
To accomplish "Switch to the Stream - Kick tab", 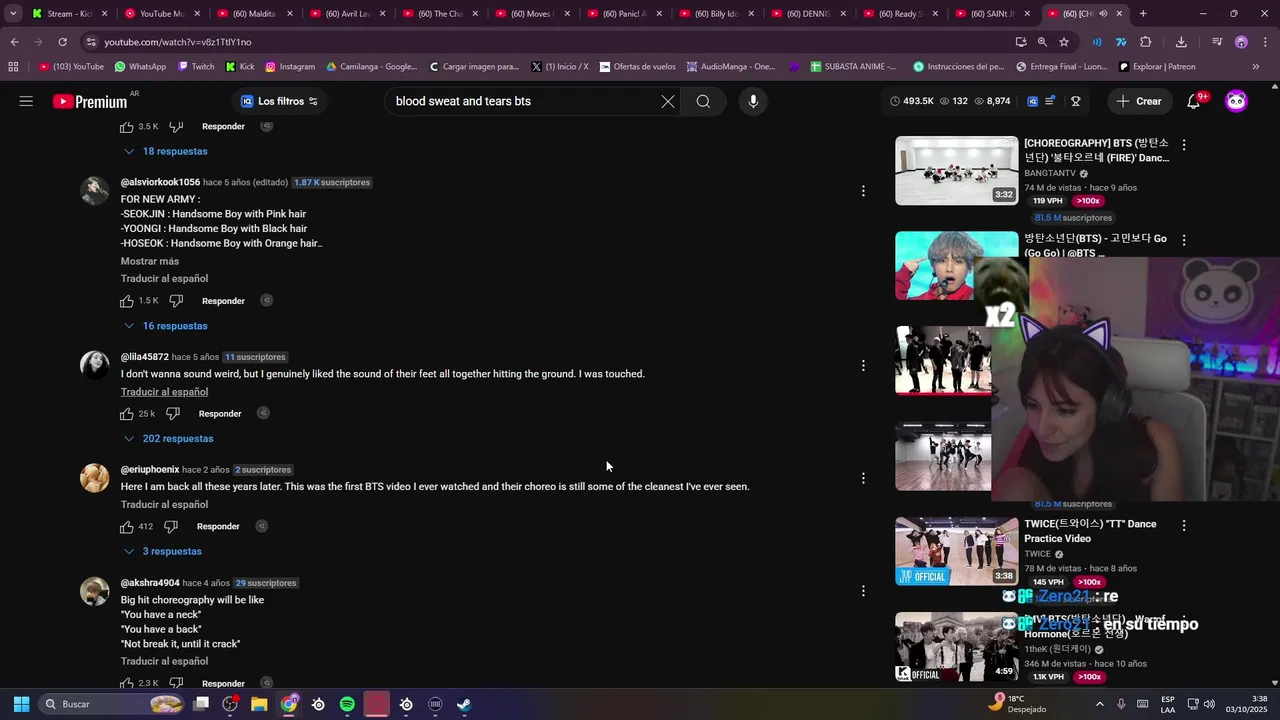I will tap(67, 14).
